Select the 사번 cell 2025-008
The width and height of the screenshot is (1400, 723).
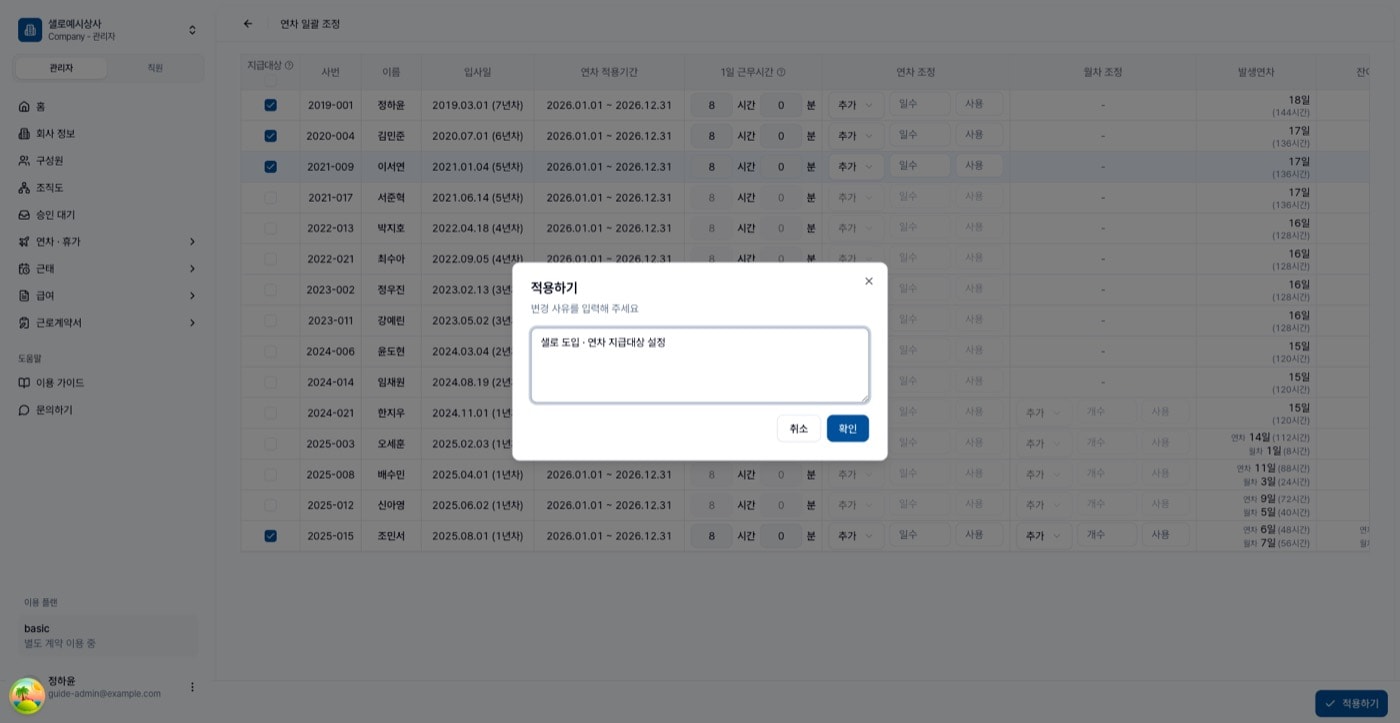click(x=330, y=474)
